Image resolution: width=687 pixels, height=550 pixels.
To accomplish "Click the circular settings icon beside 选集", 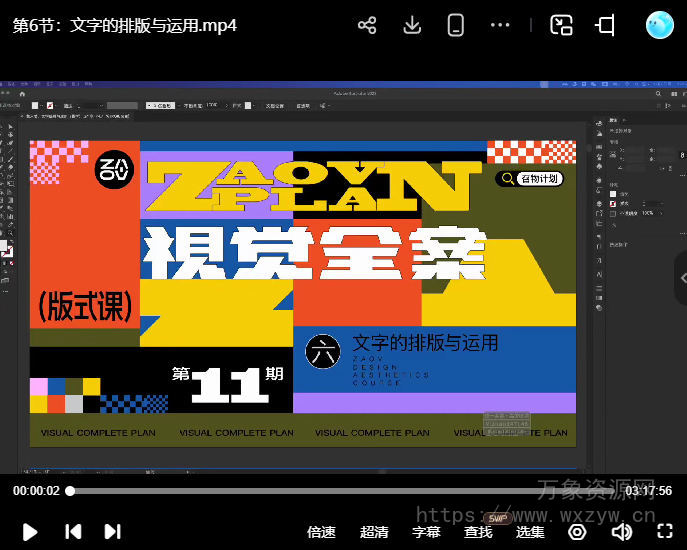I will coord(577,532).
